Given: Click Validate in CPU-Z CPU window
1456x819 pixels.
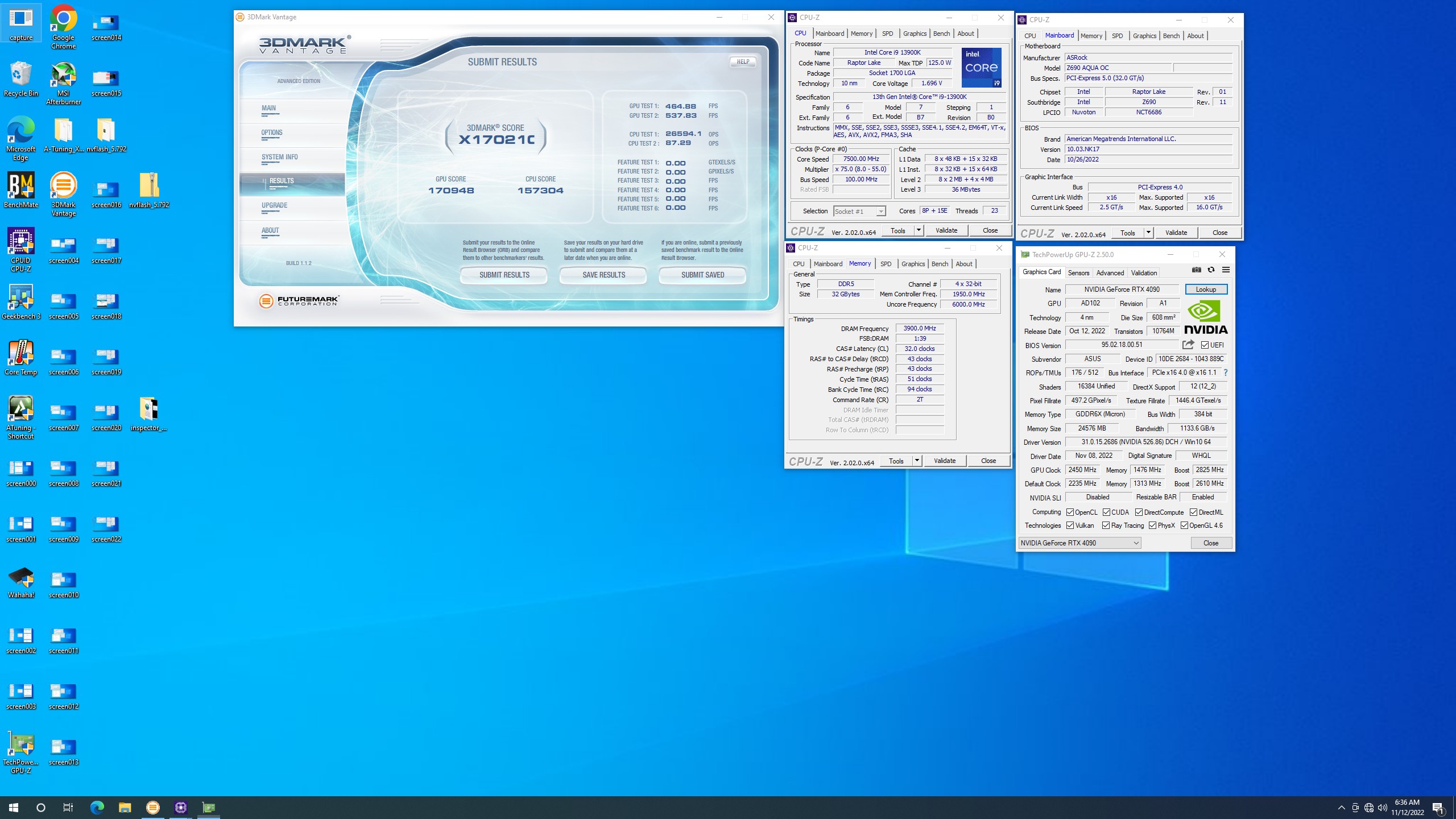Looking at the screenshot, I should click(x=946, y=230).
